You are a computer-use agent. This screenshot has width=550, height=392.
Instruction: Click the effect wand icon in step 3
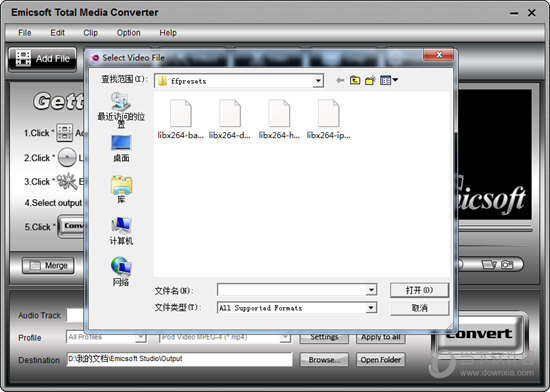pos(67,181)
